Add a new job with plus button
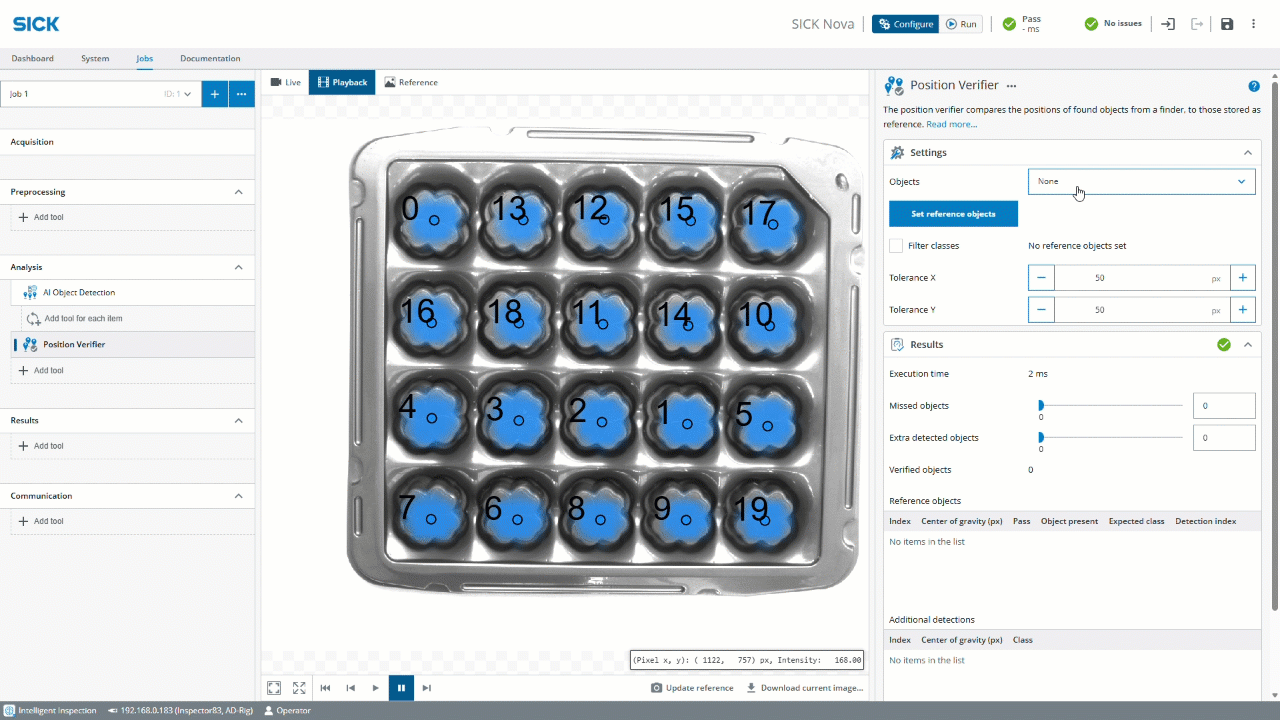 tap(214, 94)
